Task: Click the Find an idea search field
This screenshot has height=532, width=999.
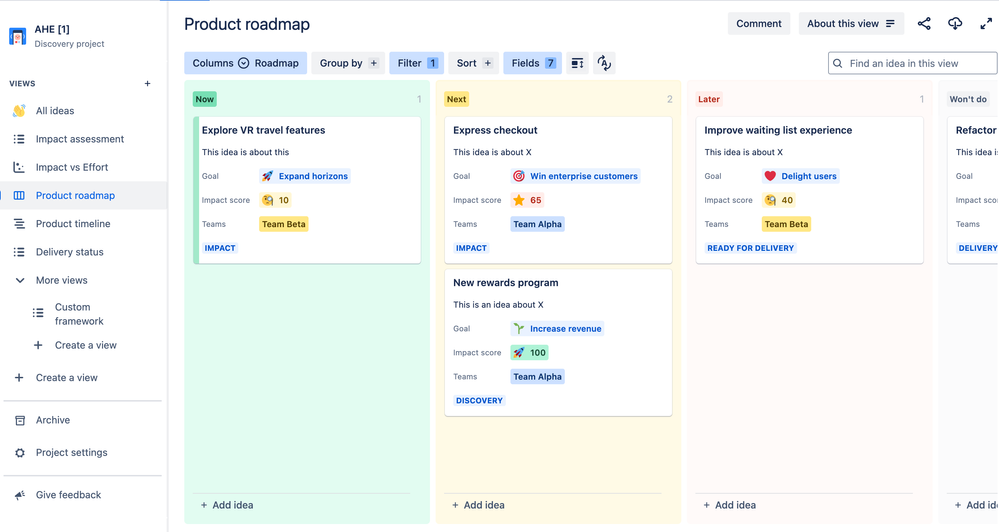Action: (x=912, y=63)
